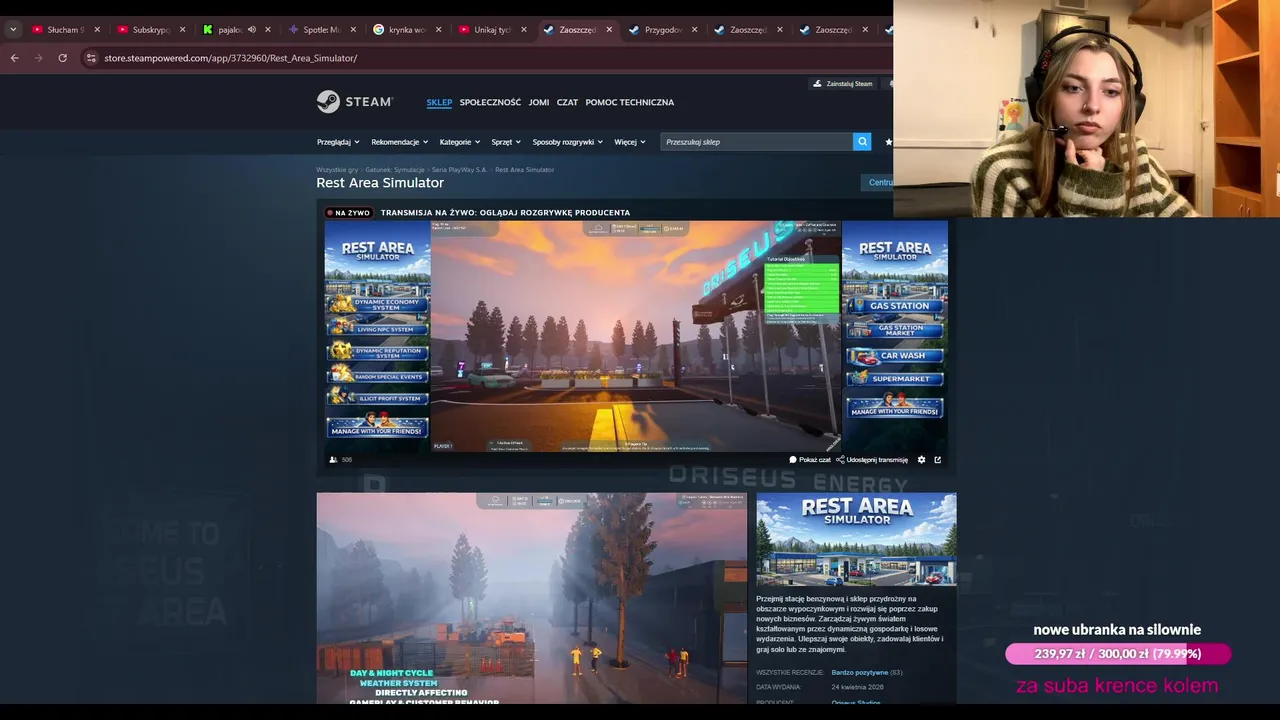Close the krynka wo tab

coord(438,30)
